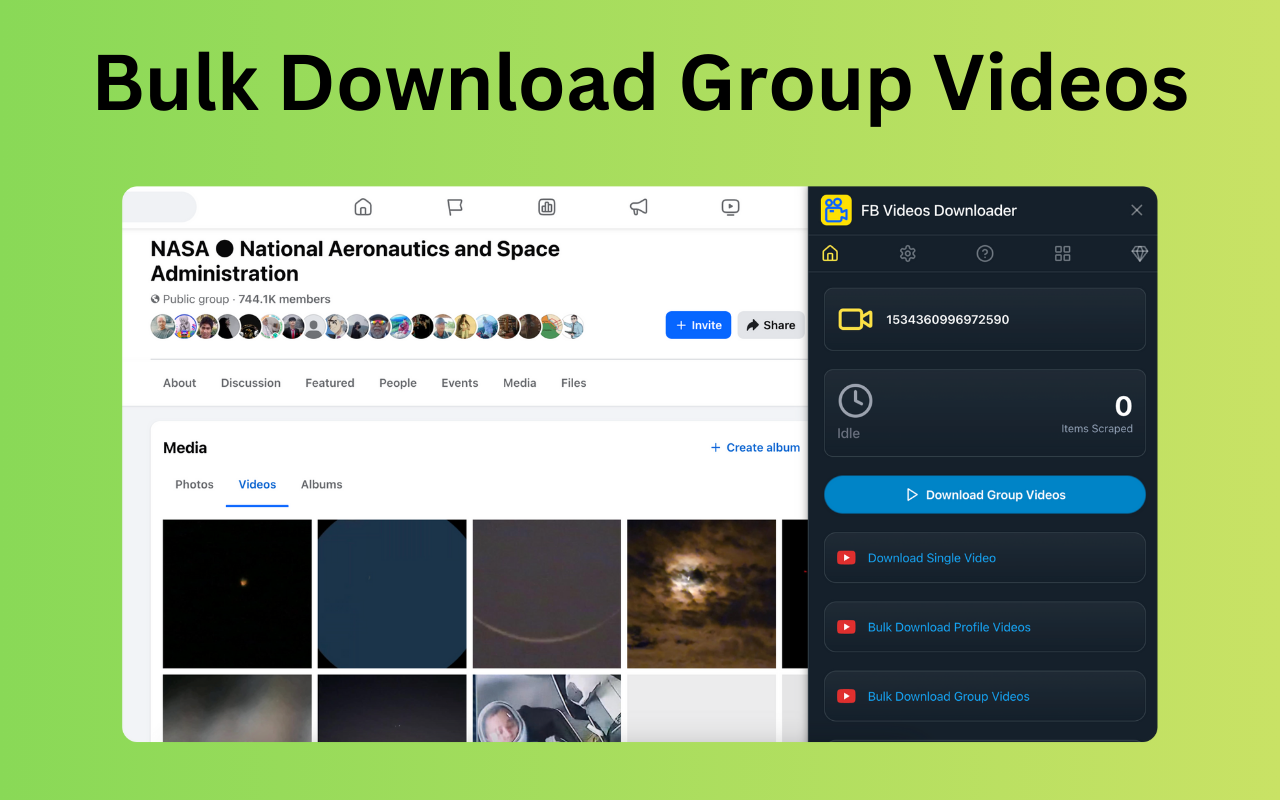Switch to the Photos tab under Media
Viewport: 1280px width, 800px height.
click(x=194, y=484)
